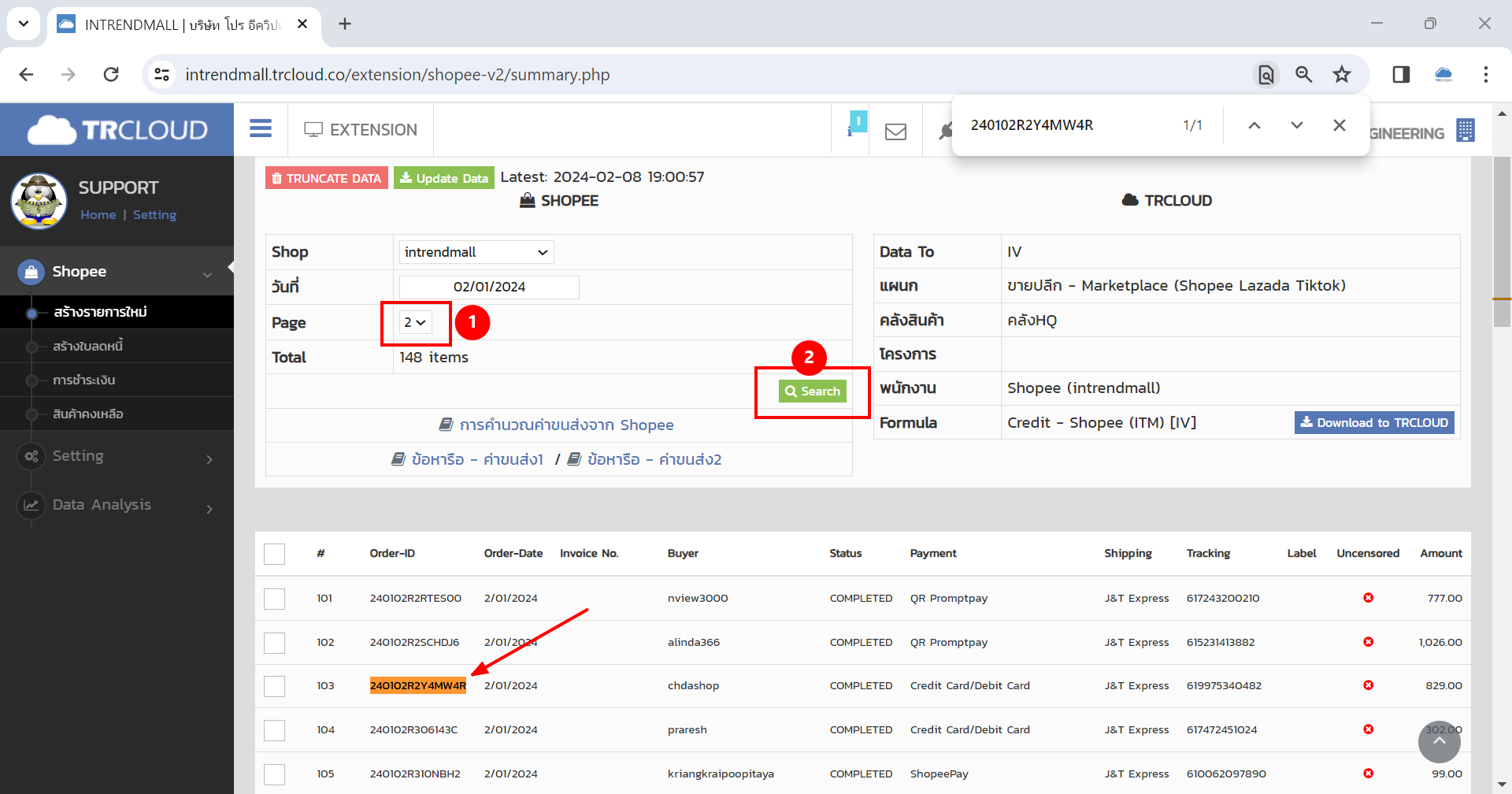Click the TRUNCATE DATA button
This screenshot has width=1512, height=794.
click(327, 178)
